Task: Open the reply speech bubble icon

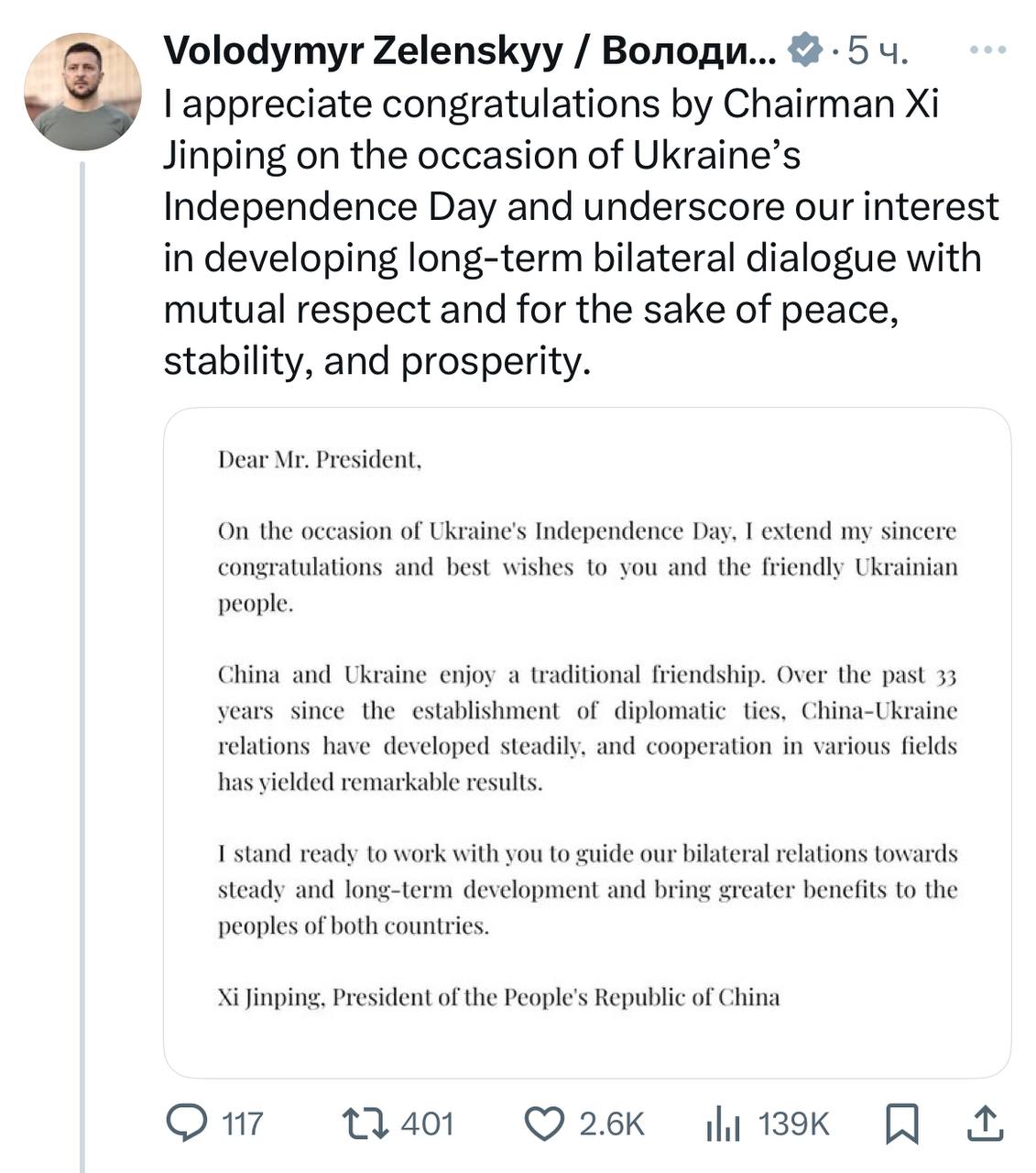Action: pos(187,1123)
